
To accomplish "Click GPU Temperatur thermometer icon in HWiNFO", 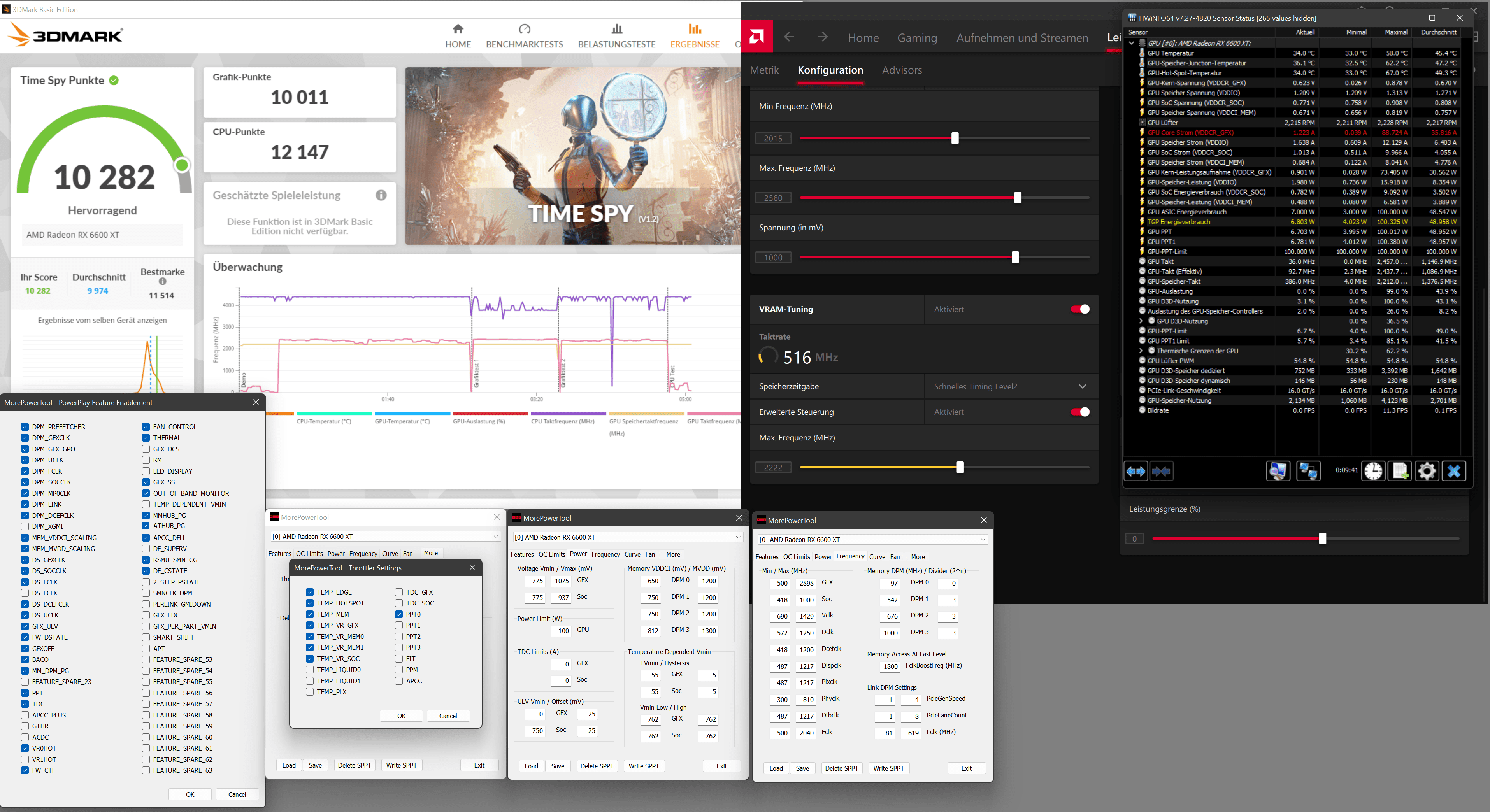I will click(x=1142, y=53).
